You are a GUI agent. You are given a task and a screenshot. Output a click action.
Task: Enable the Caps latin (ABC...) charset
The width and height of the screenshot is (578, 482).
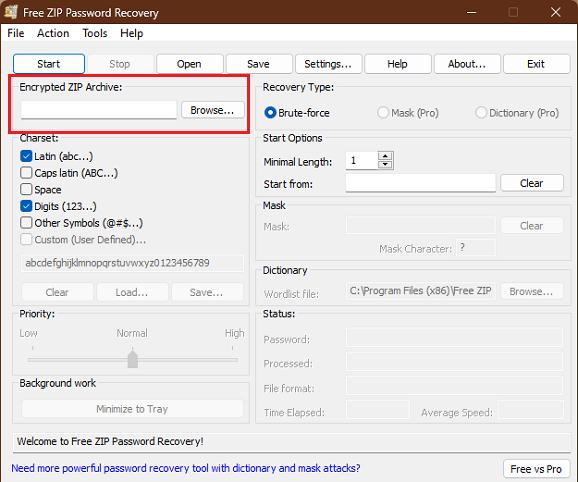click(x=26, y=173)
